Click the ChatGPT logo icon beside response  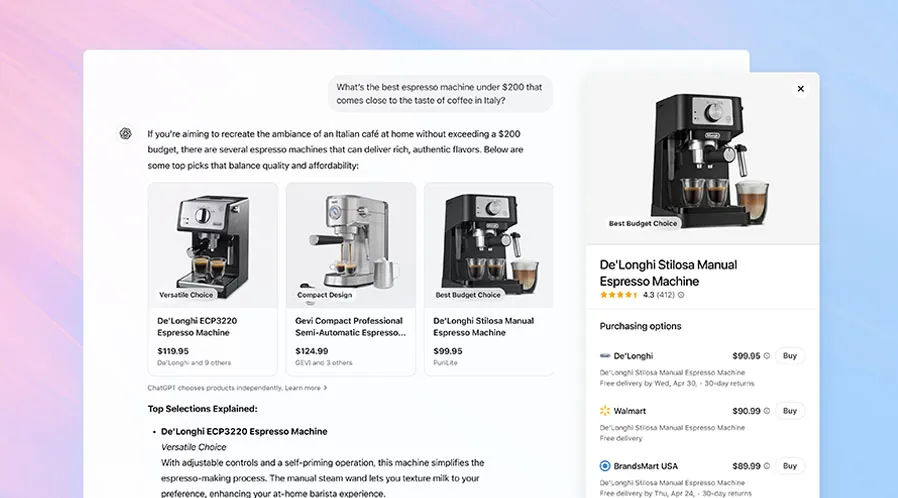tap(125, 133)
